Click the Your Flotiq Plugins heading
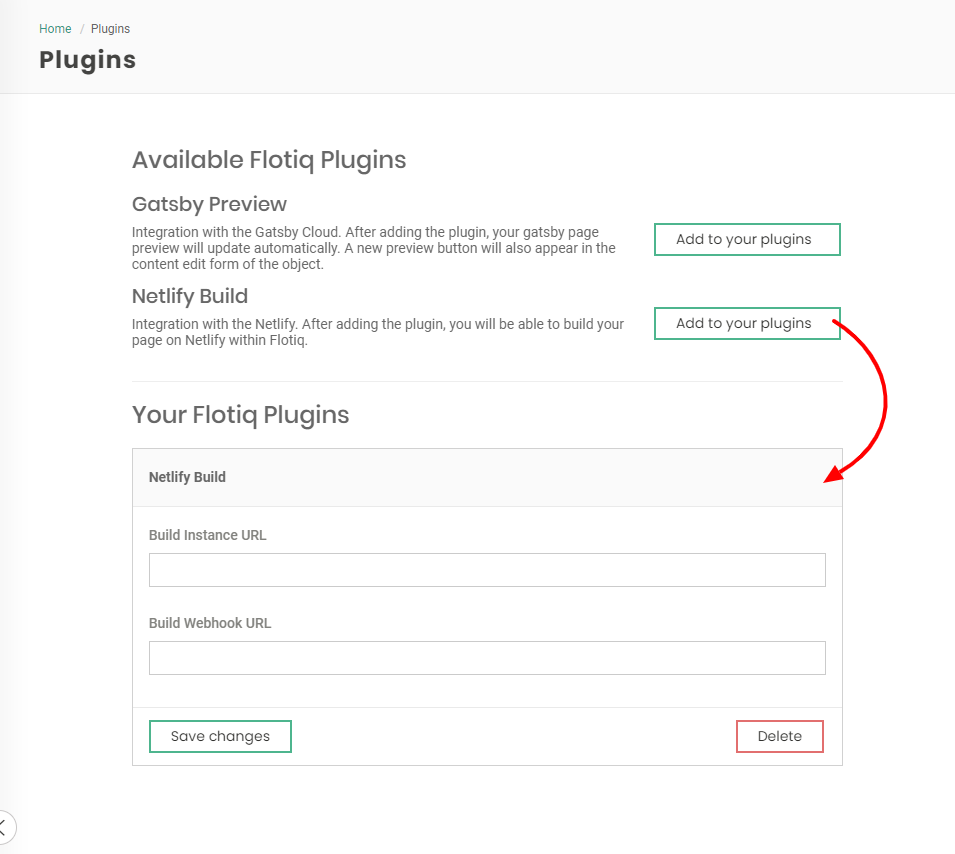955x854 pixels. [240, 415]
